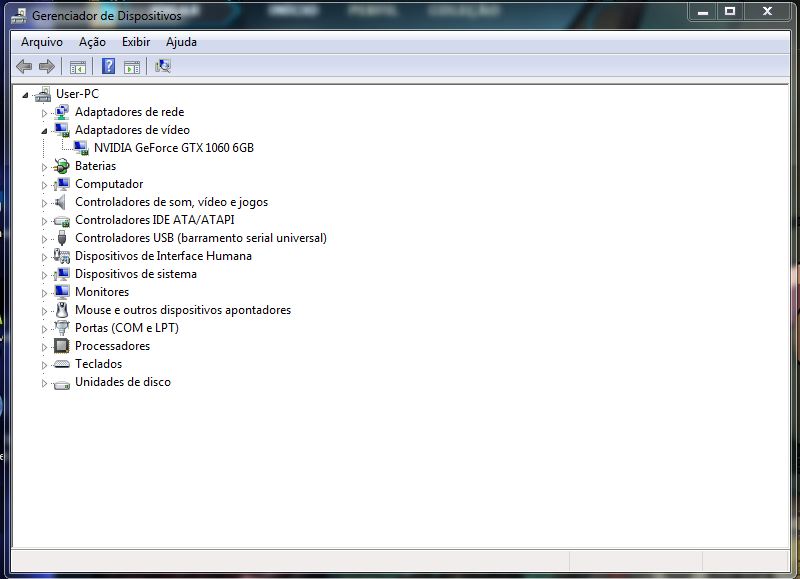Screen dimensions: 800x579
Task: Click the Dispositivos de Interface Humana icon
Action: 62,256
